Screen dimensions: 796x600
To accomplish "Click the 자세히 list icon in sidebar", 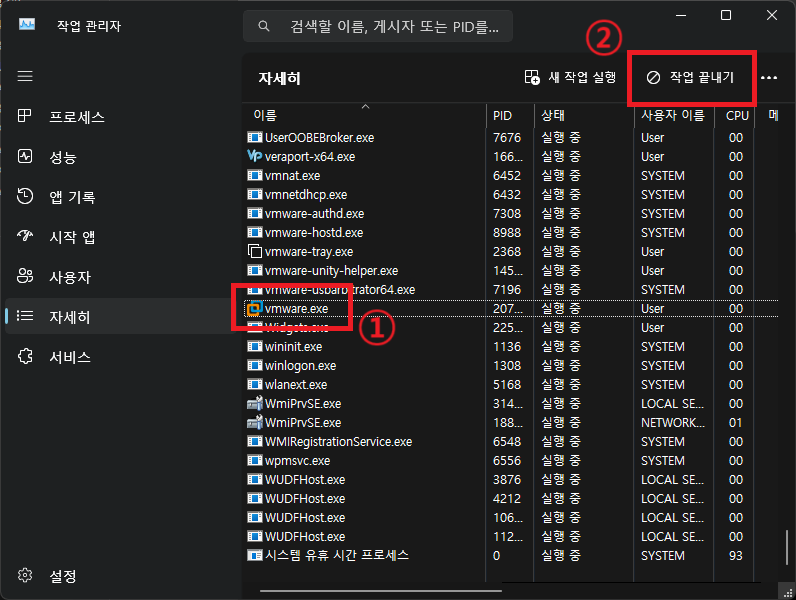I will pos(24,316).
